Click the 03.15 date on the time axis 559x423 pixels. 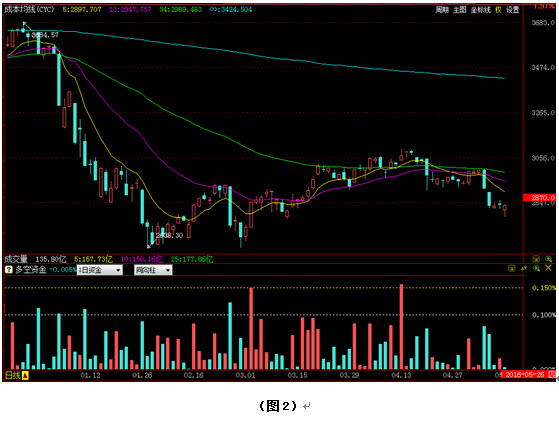297,375
